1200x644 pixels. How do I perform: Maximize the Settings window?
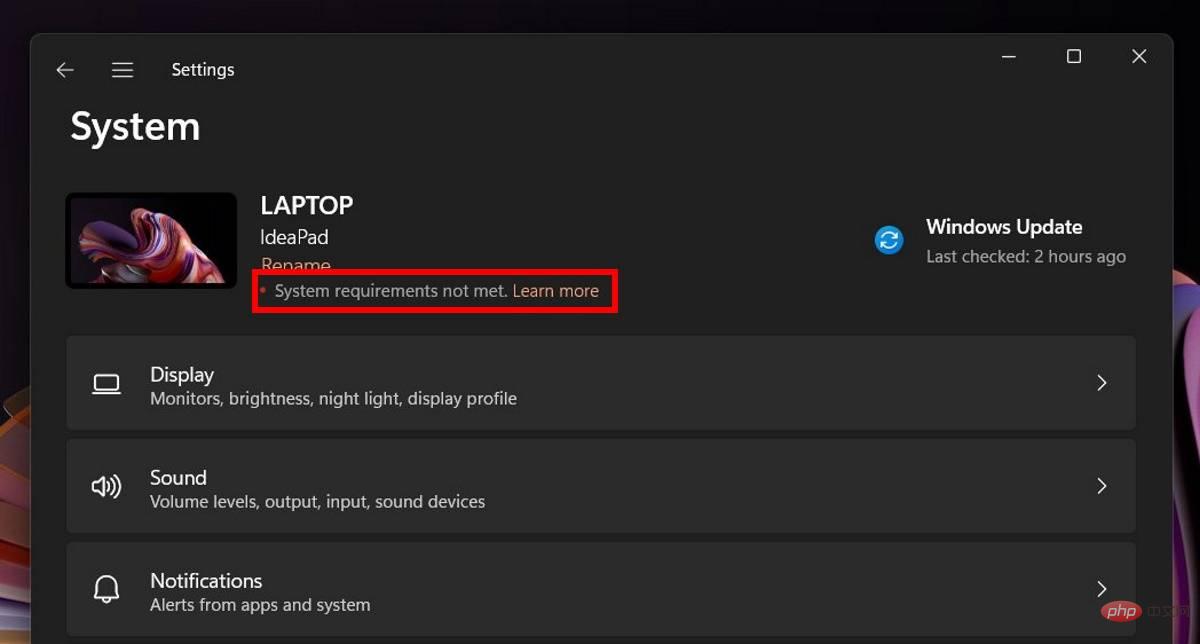pyautogui.click(x=1074, y=57)
